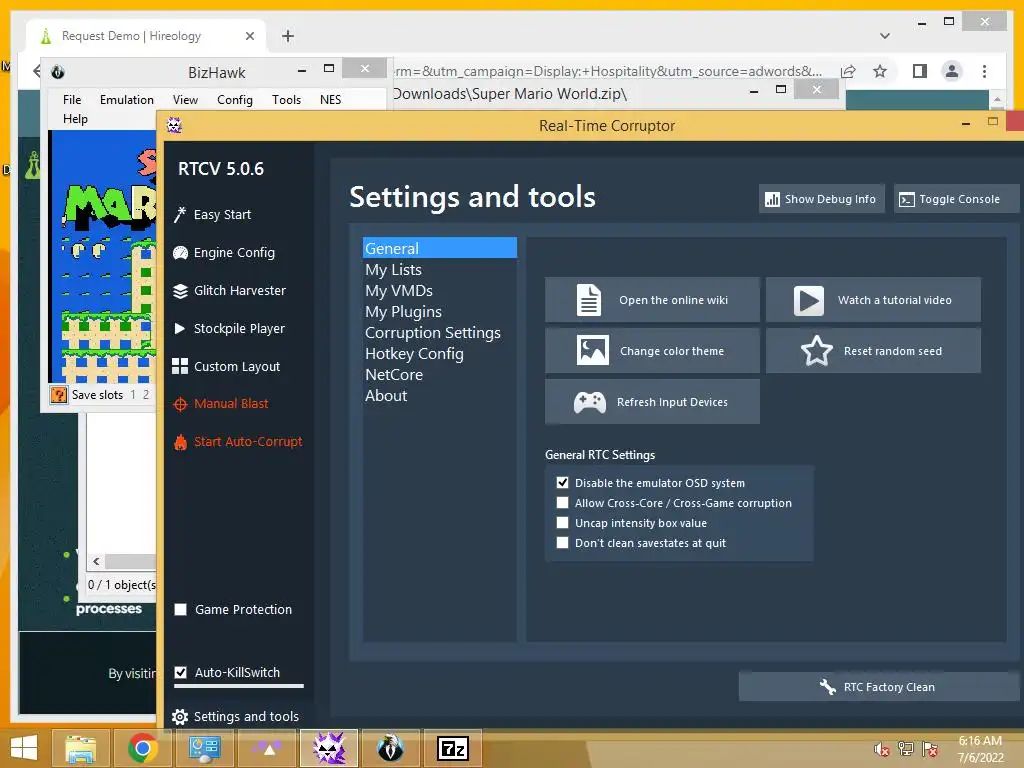Click the taskbar clock 6:16 AM
The width and height of the screenshot is (1024, 768).
[x=980, y=741]
